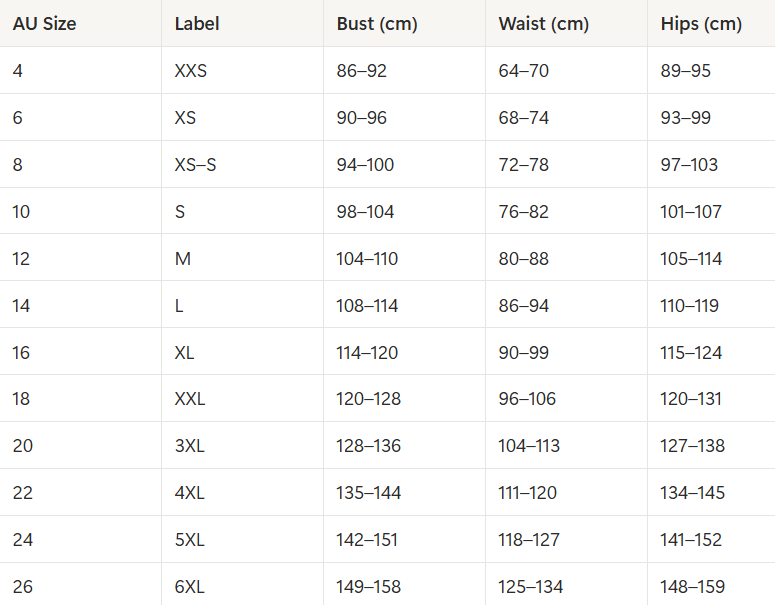Select the bust cell reading 90–96
The width and height of the screenshot is (775, 605).
[362, 118]
